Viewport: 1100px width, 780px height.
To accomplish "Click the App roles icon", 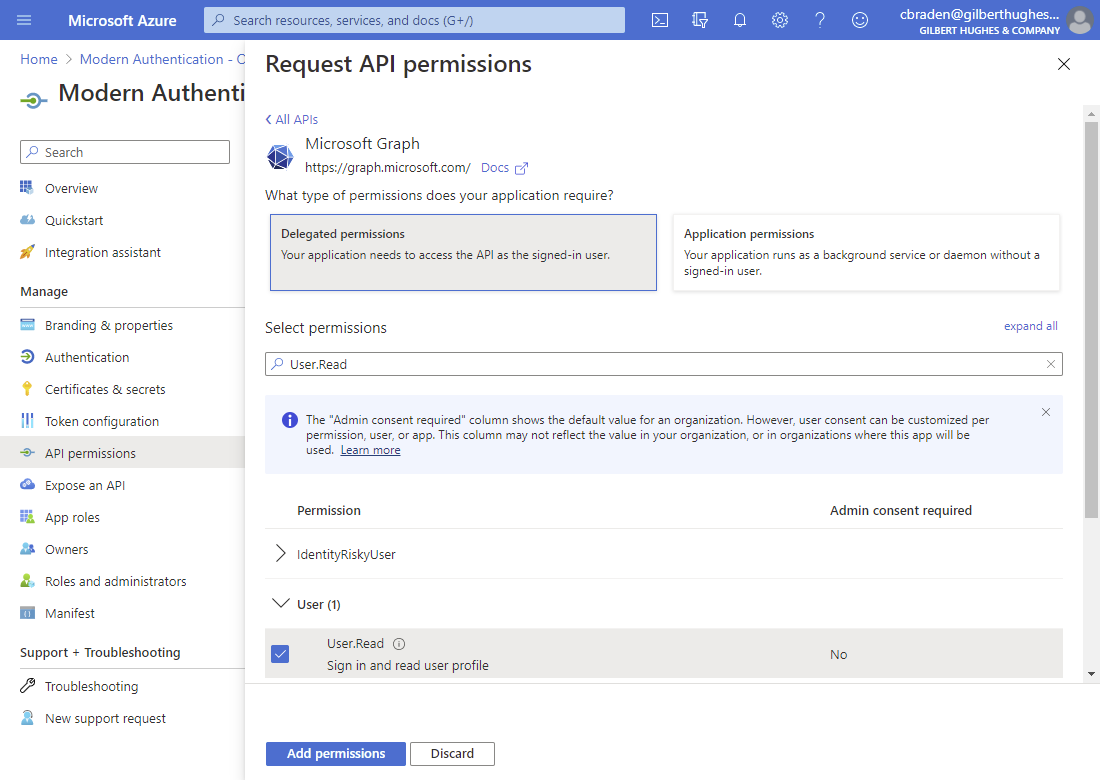I will coord(27,517).
